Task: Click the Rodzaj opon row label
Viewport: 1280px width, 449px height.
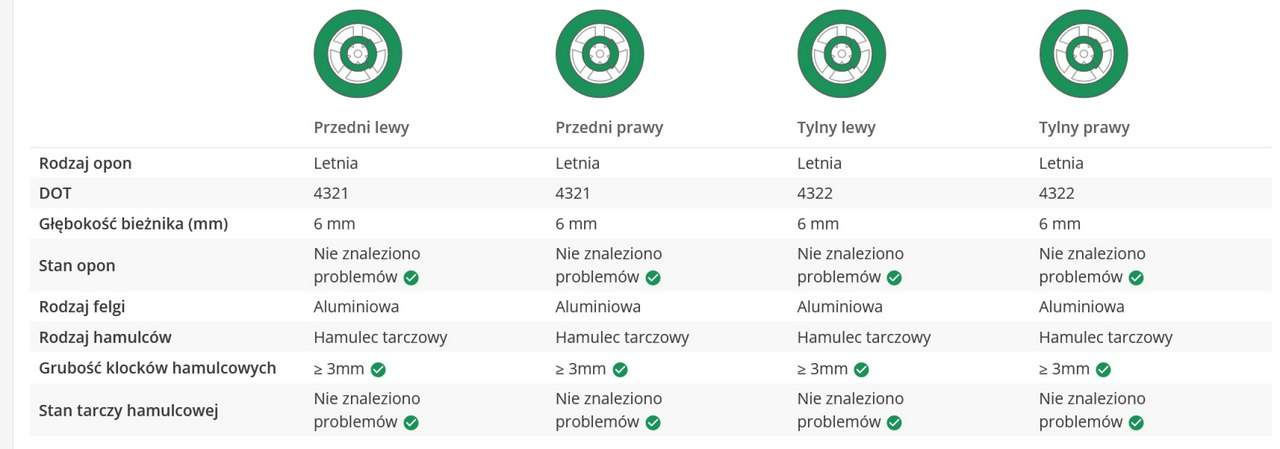Action: [x=85, y=163]
